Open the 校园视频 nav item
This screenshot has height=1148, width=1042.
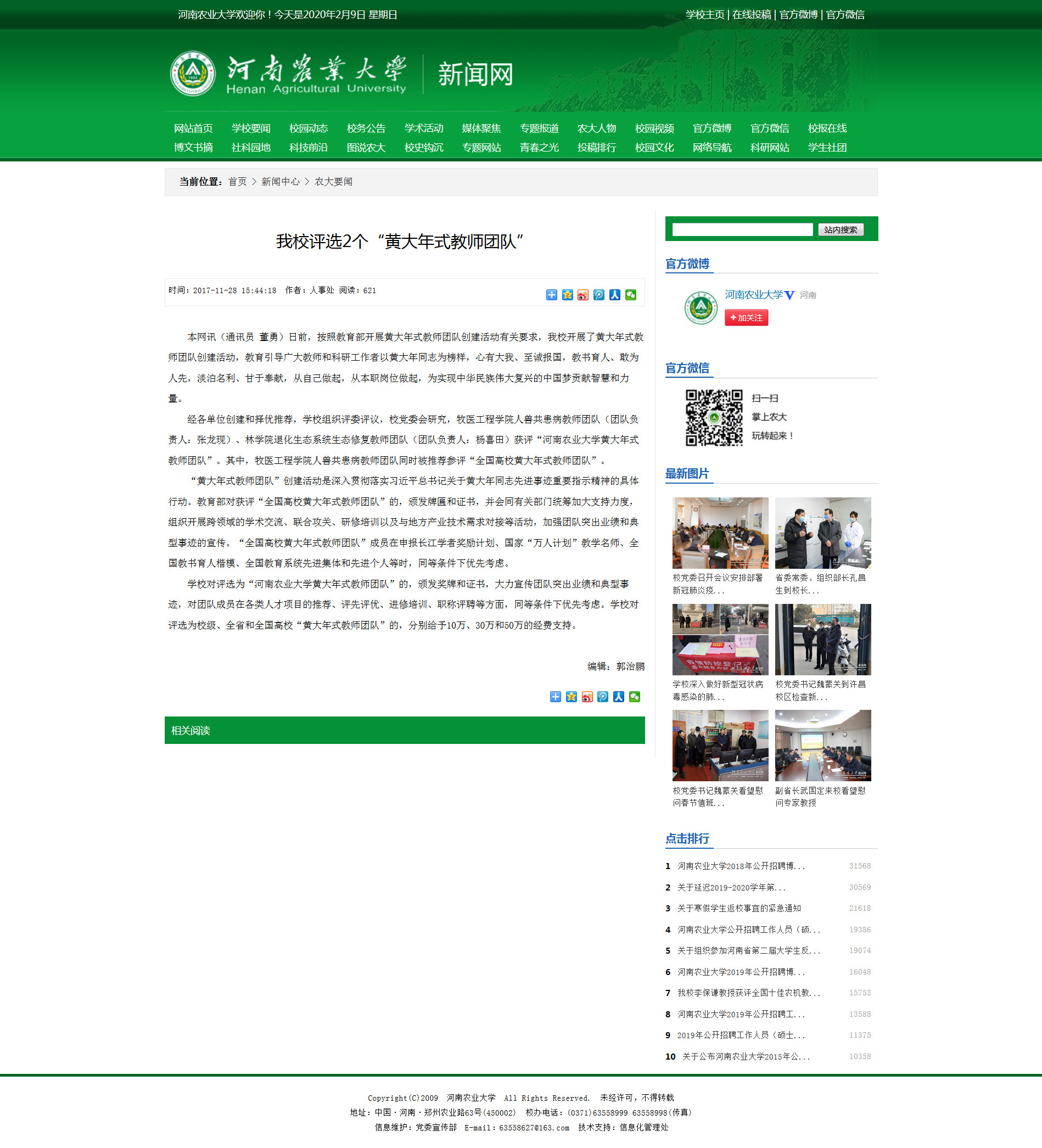tap(654, 128)
